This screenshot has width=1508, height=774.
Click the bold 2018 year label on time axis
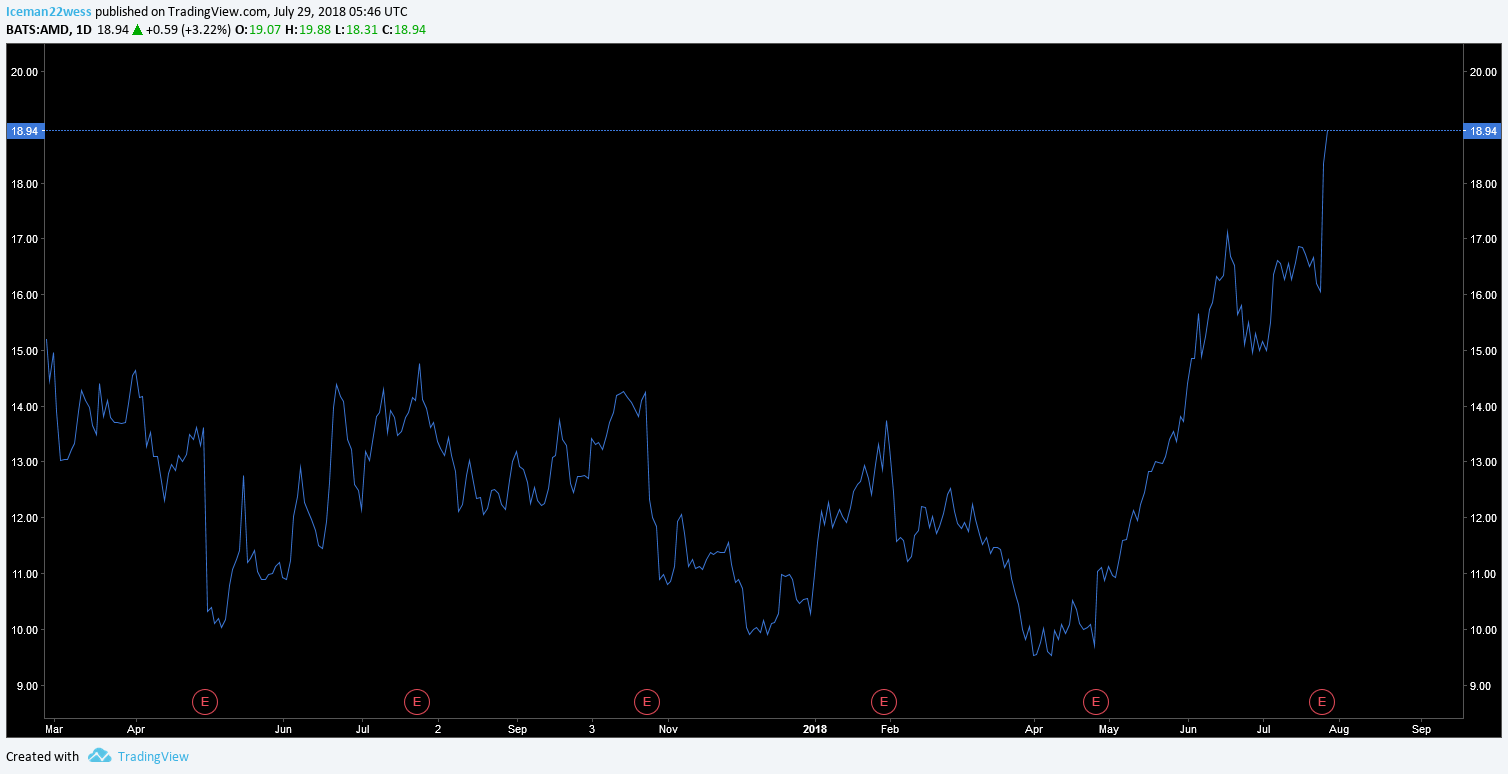pyautogui.click(x=816, y=729)
